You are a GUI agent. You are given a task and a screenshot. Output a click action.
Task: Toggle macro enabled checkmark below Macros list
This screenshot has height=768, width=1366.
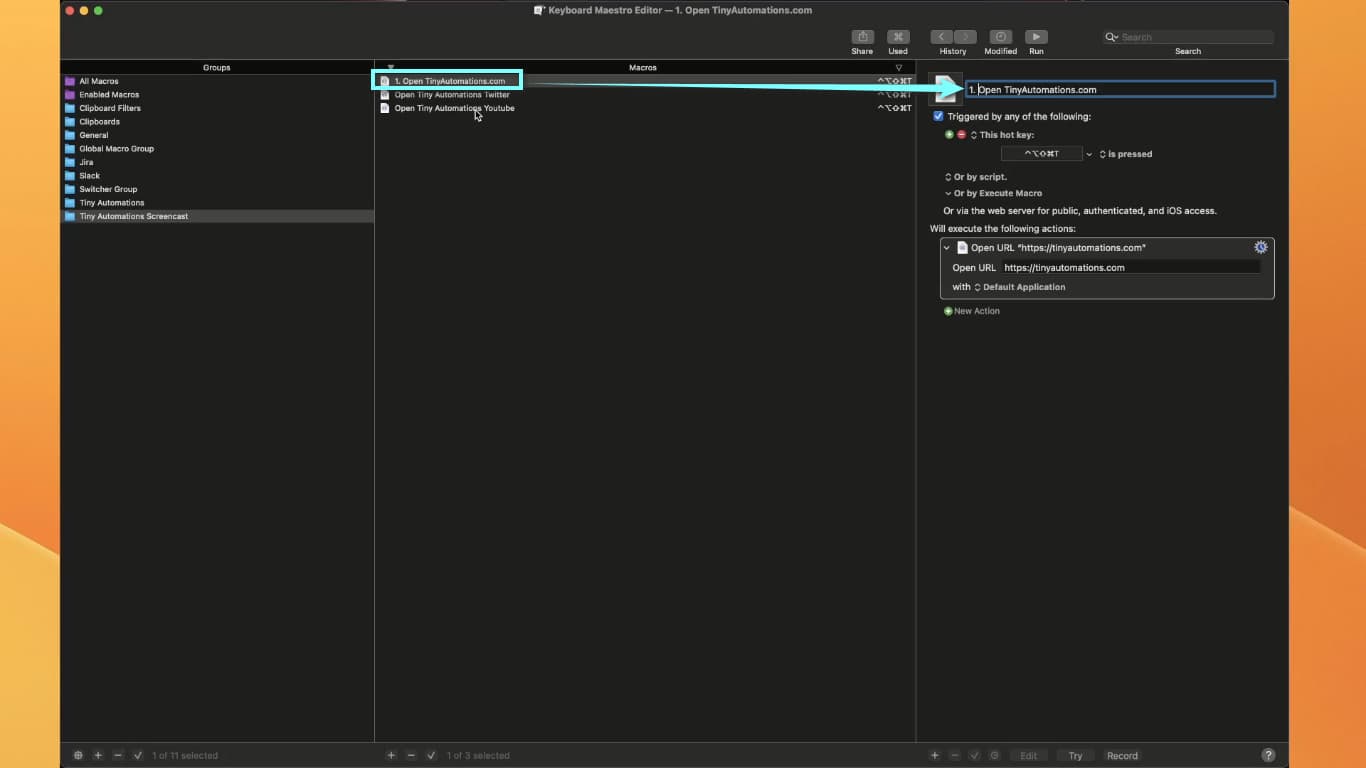(431, 755)
